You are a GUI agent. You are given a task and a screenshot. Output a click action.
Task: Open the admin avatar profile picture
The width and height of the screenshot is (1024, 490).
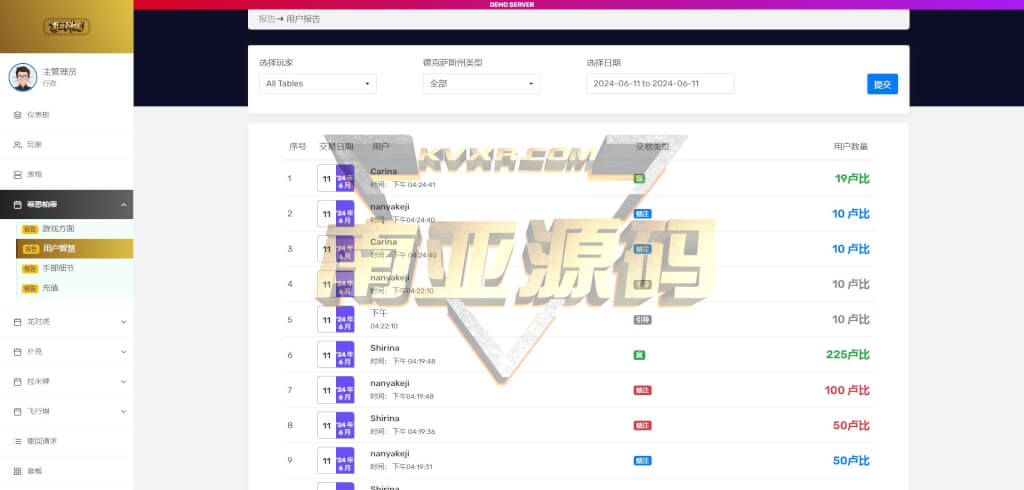pyautogui.click(x=23, y=77)
